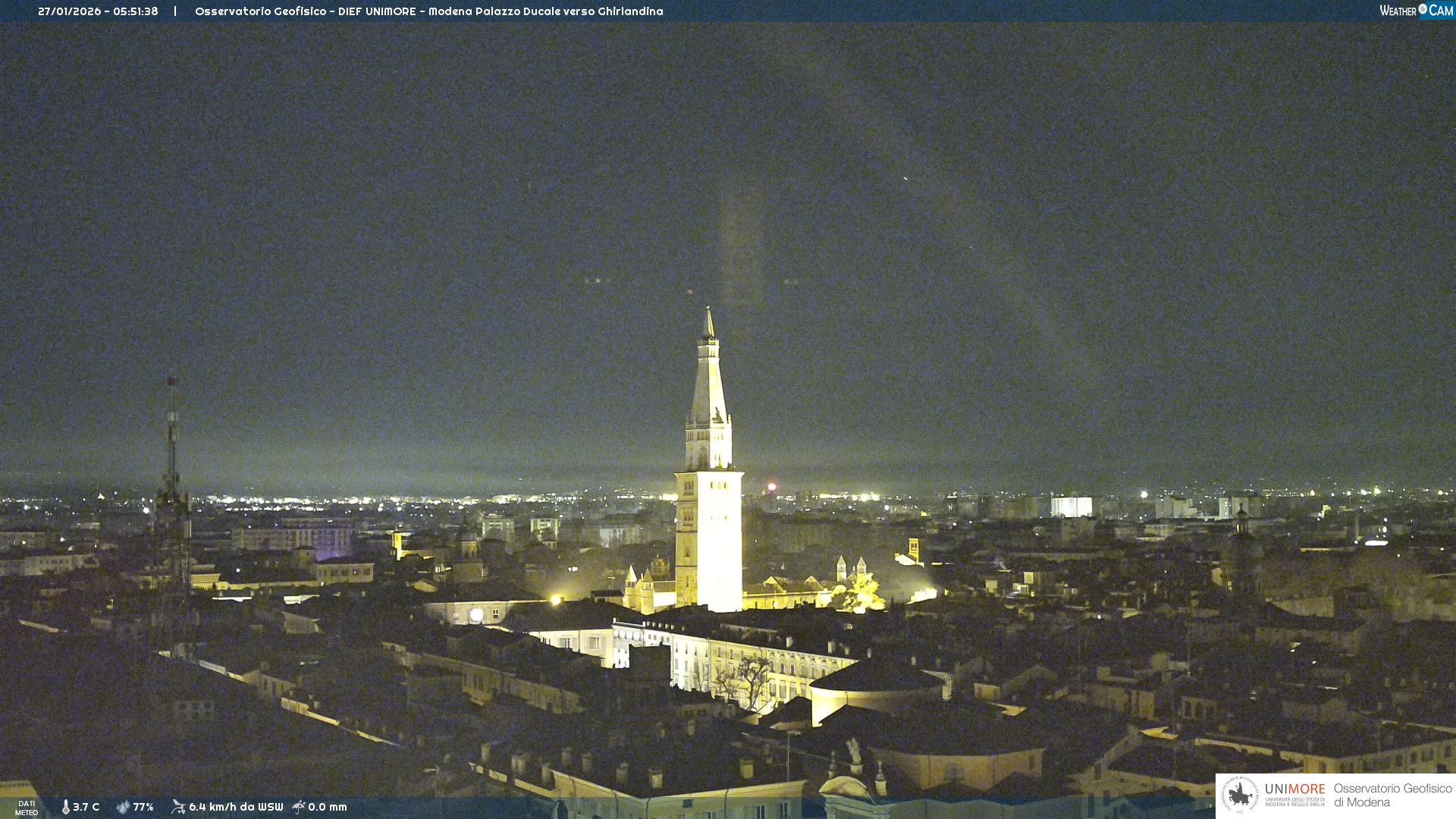Click the 3.7 C temperature reading
Image resolution: width=1456 pixels, height=819 pixels.
[x=86, y=807]
